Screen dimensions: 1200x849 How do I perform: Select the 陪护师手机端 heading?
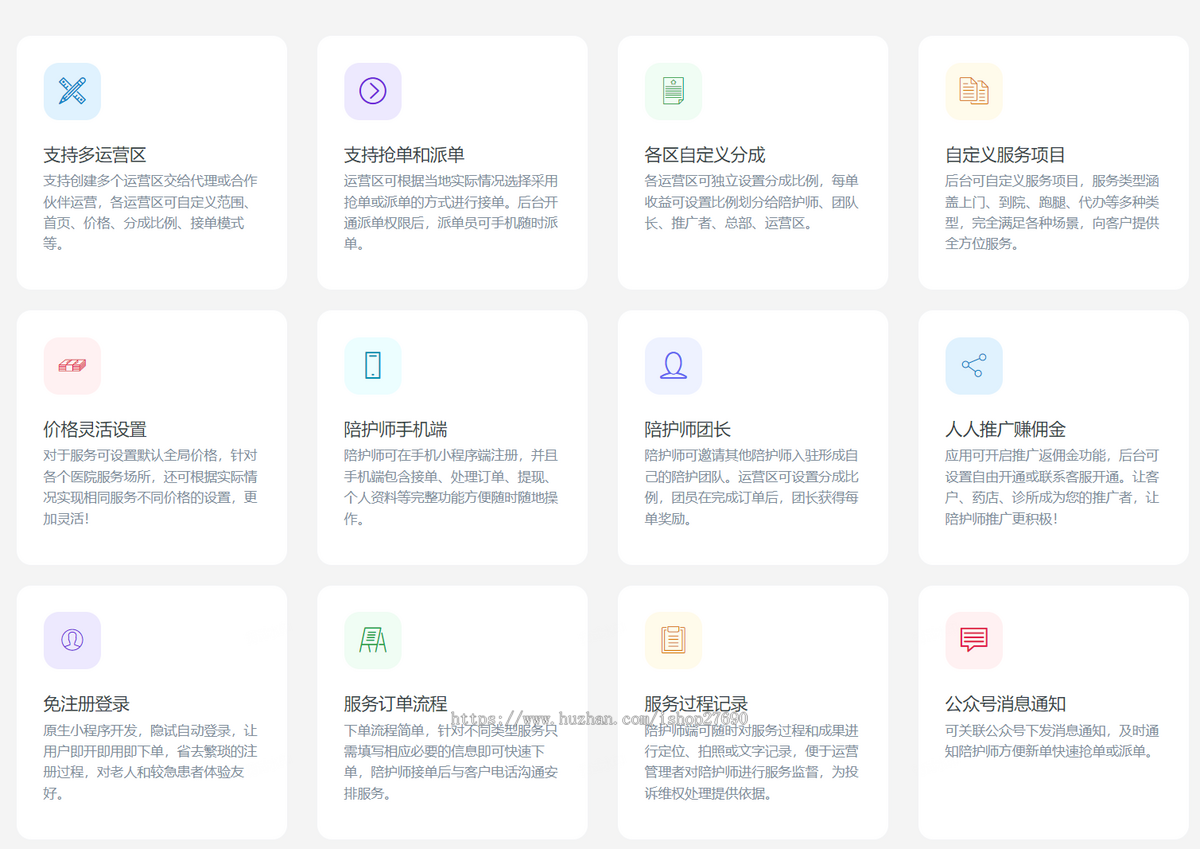(396, 430)
